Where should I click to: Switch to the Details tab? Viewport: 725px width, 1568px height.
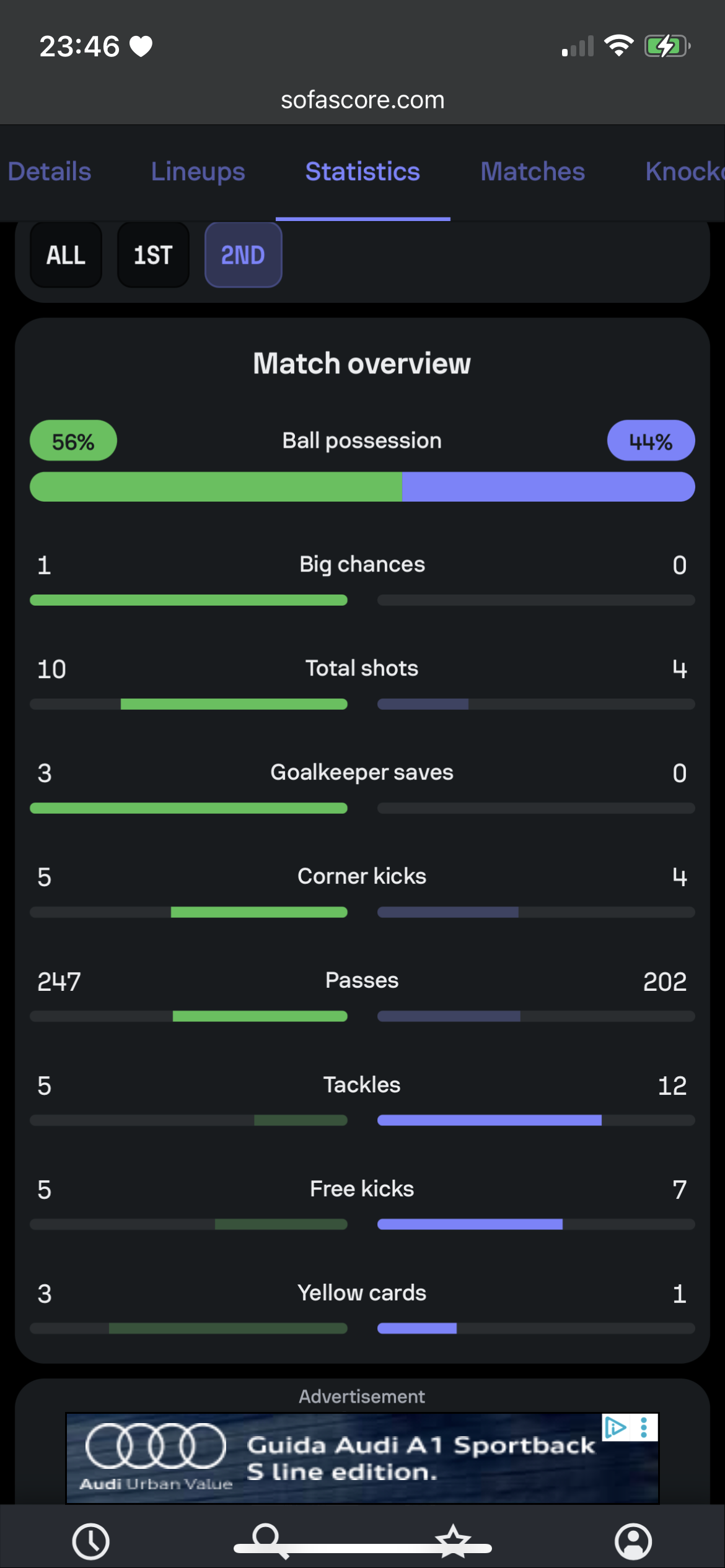click(x=50, y=172)
